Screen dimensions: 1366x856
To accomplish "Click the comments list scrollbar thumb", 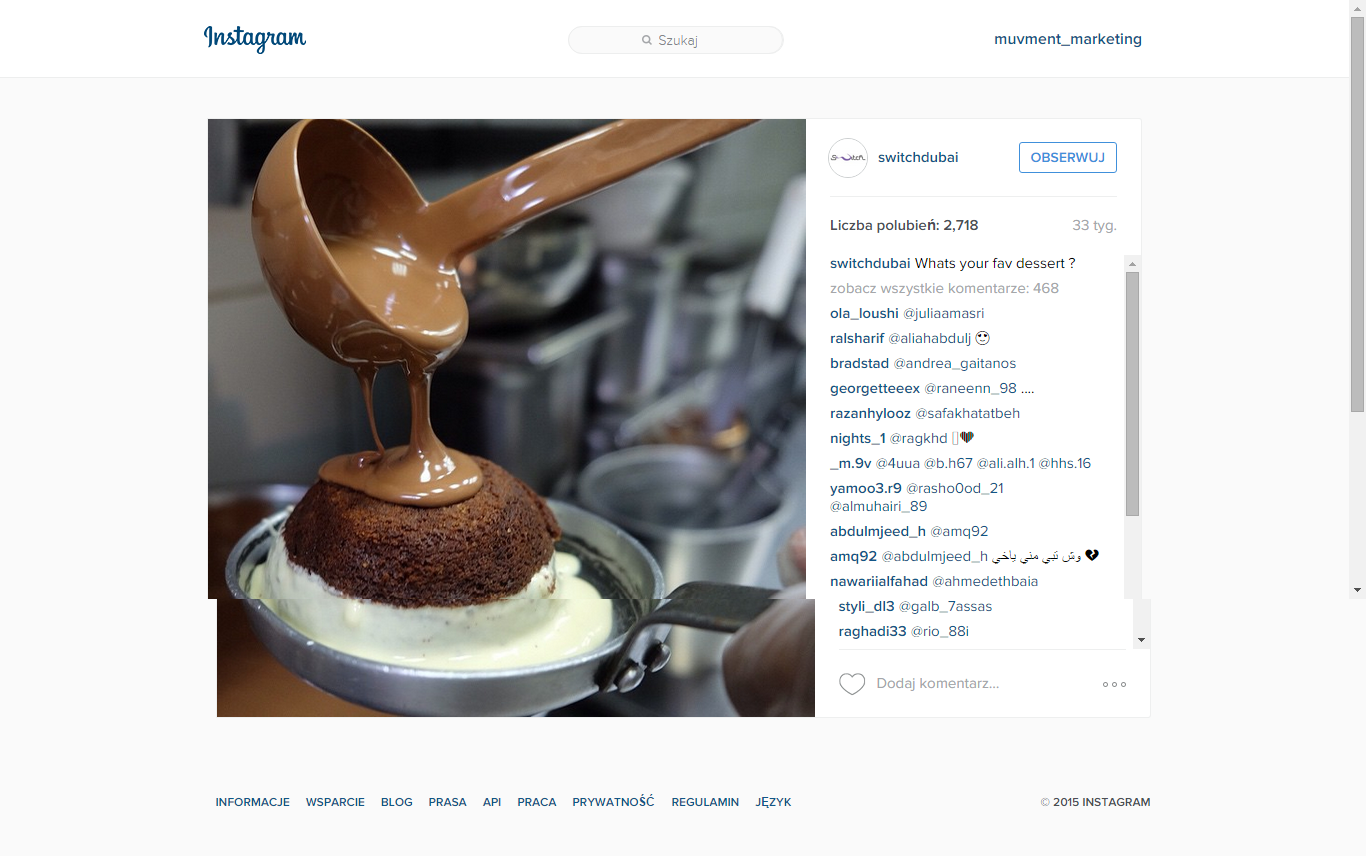I will [1132, 394].
